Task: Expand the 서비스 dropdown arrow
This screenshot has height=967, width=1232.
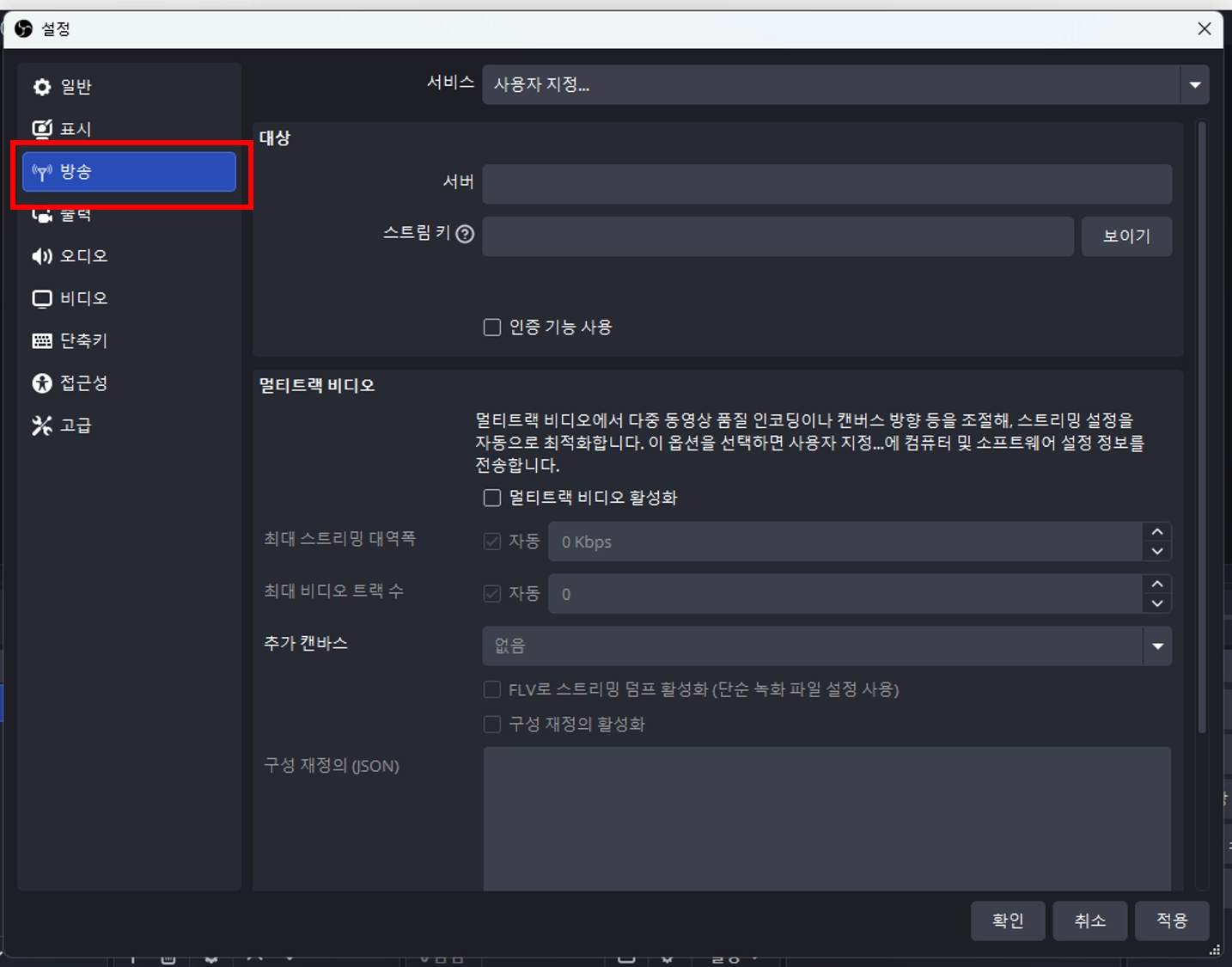Action: pyautogui.click(x=1194, y=85)
